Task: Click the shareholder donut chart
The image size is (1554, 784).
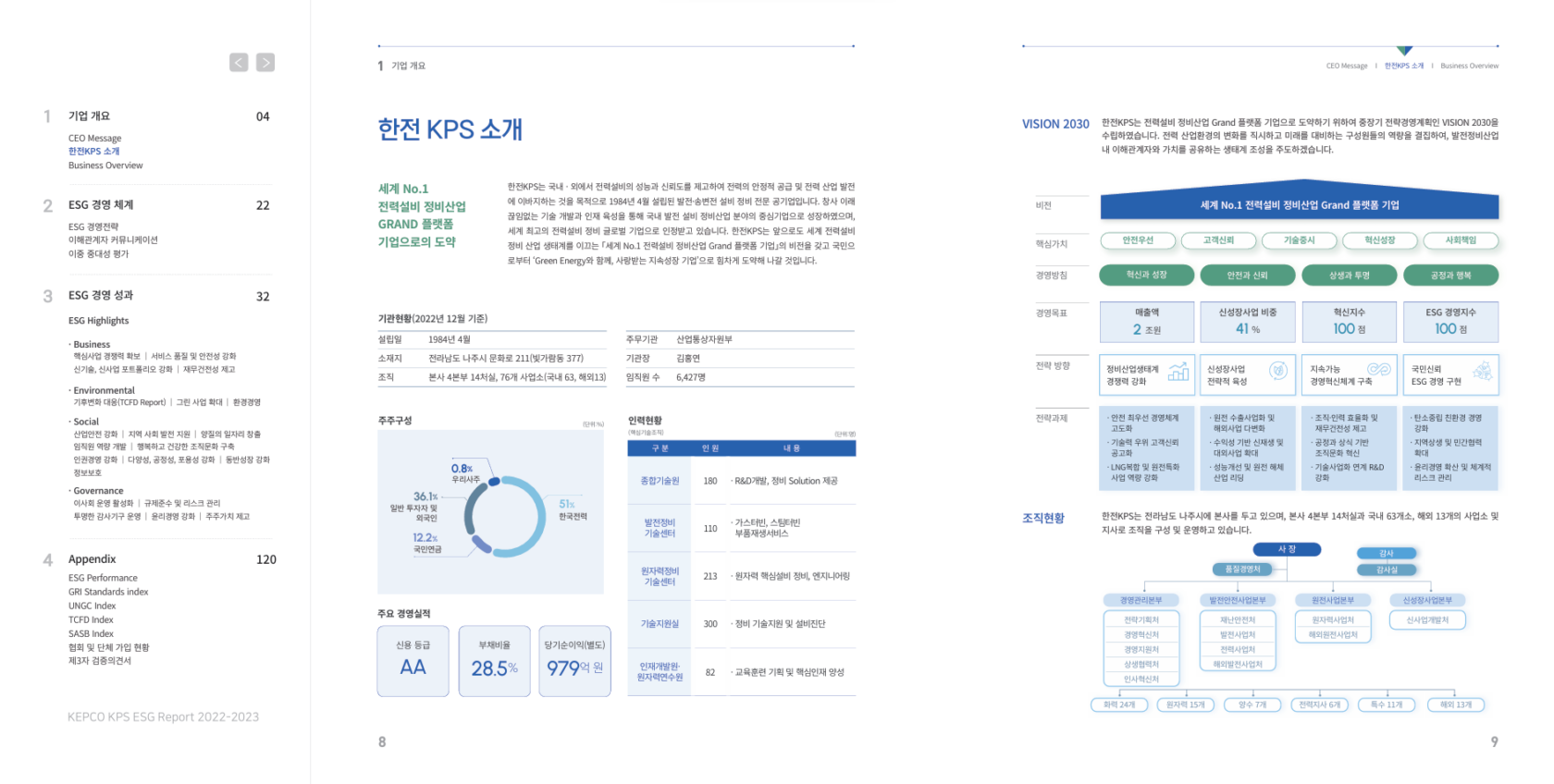Action: pyautogui.click(x=505, y=517)
